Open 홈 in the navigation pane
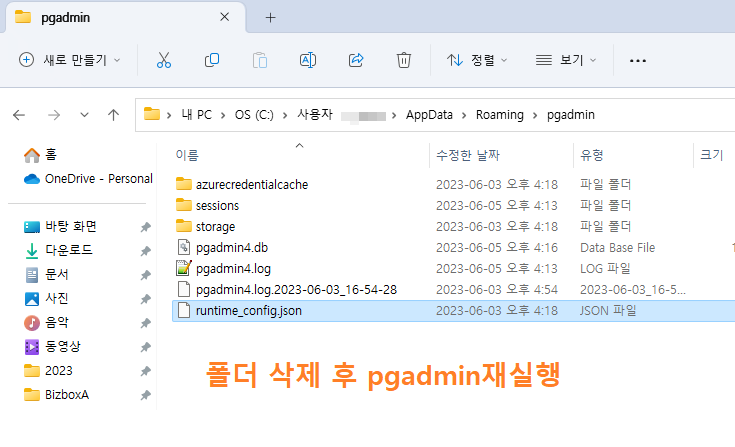 coord(41,155)
